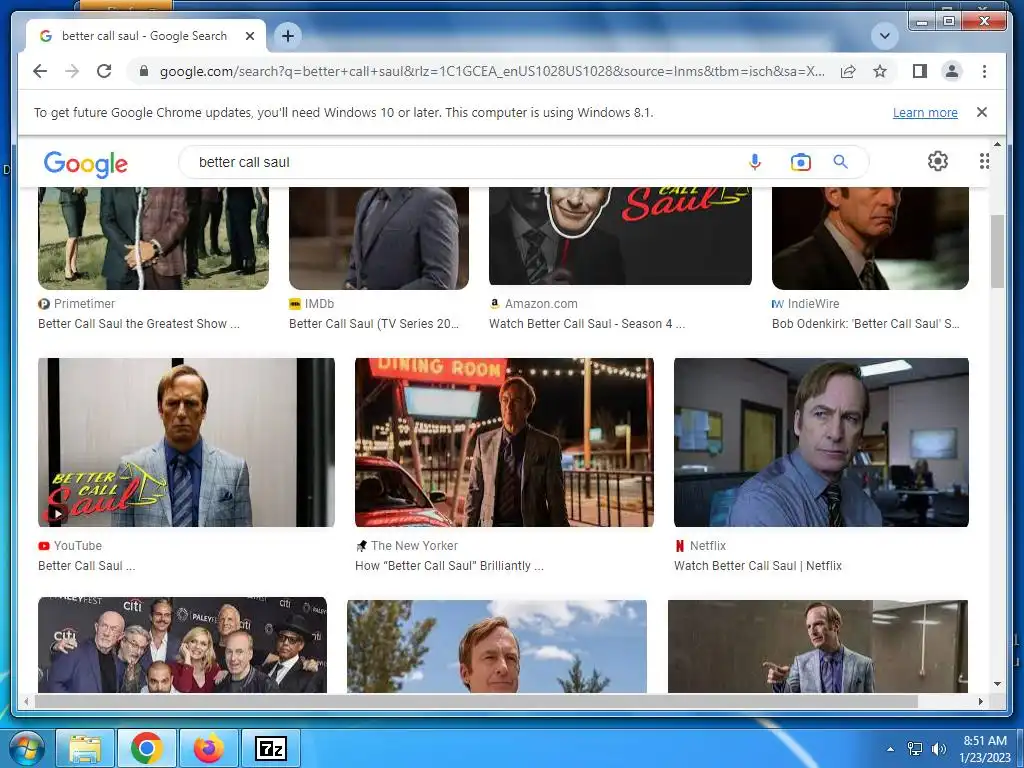Search by image with camera icon
This screenshot has width=1024, height=768.
pos(801,162)
